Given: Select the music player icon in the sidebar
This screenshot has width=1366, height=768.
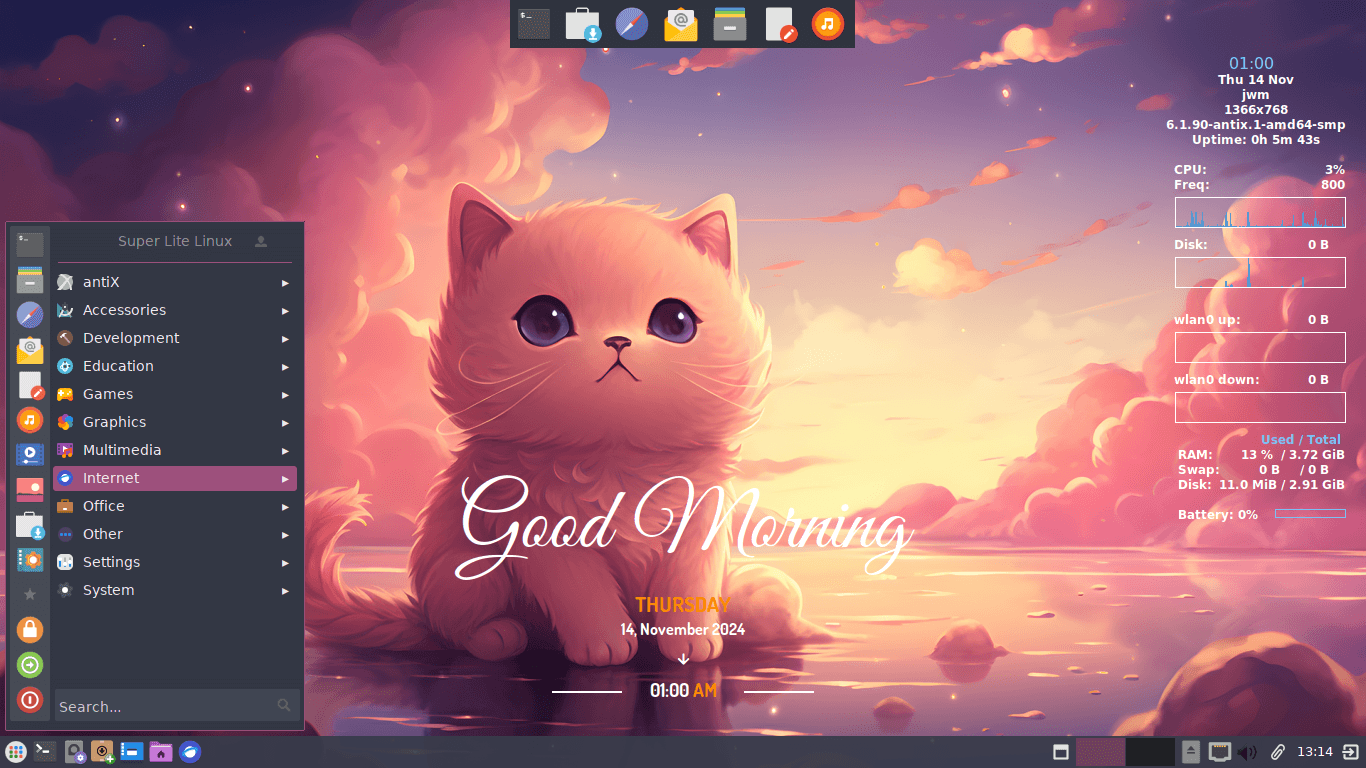Looking at the screenshot, I should (29, 419).
